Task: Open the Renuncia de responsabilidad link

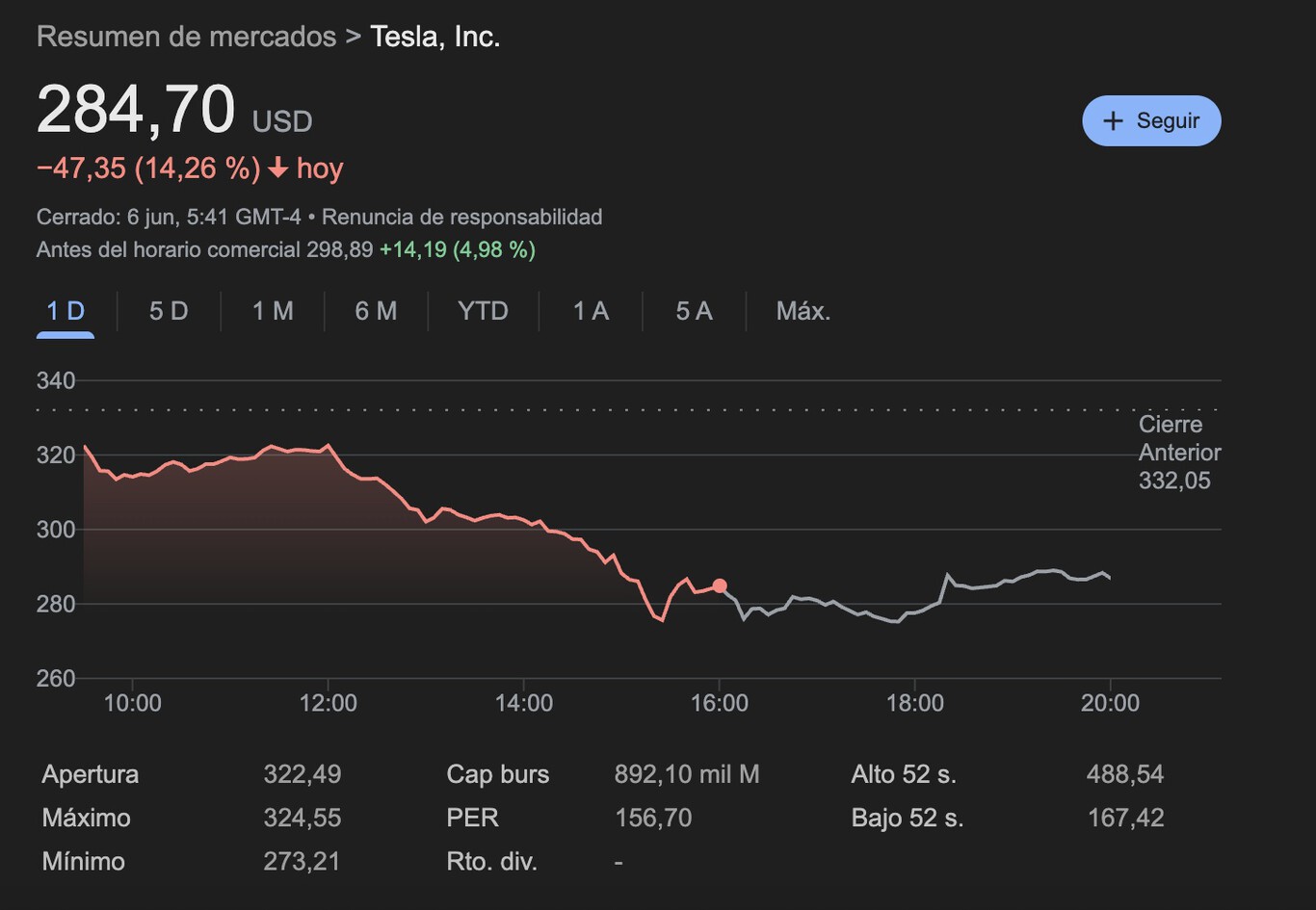Action: [x=461, y=217]
